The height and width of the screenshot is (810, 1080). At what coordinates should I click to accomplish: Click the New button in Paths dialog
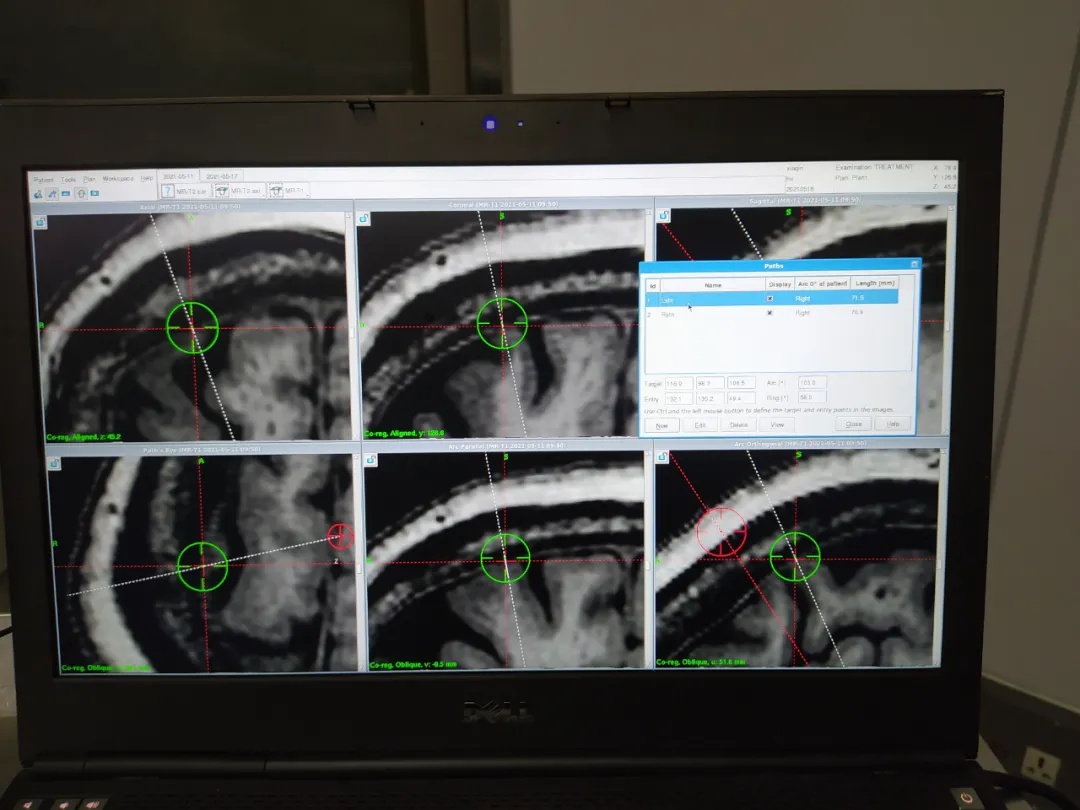click(662, 425)
